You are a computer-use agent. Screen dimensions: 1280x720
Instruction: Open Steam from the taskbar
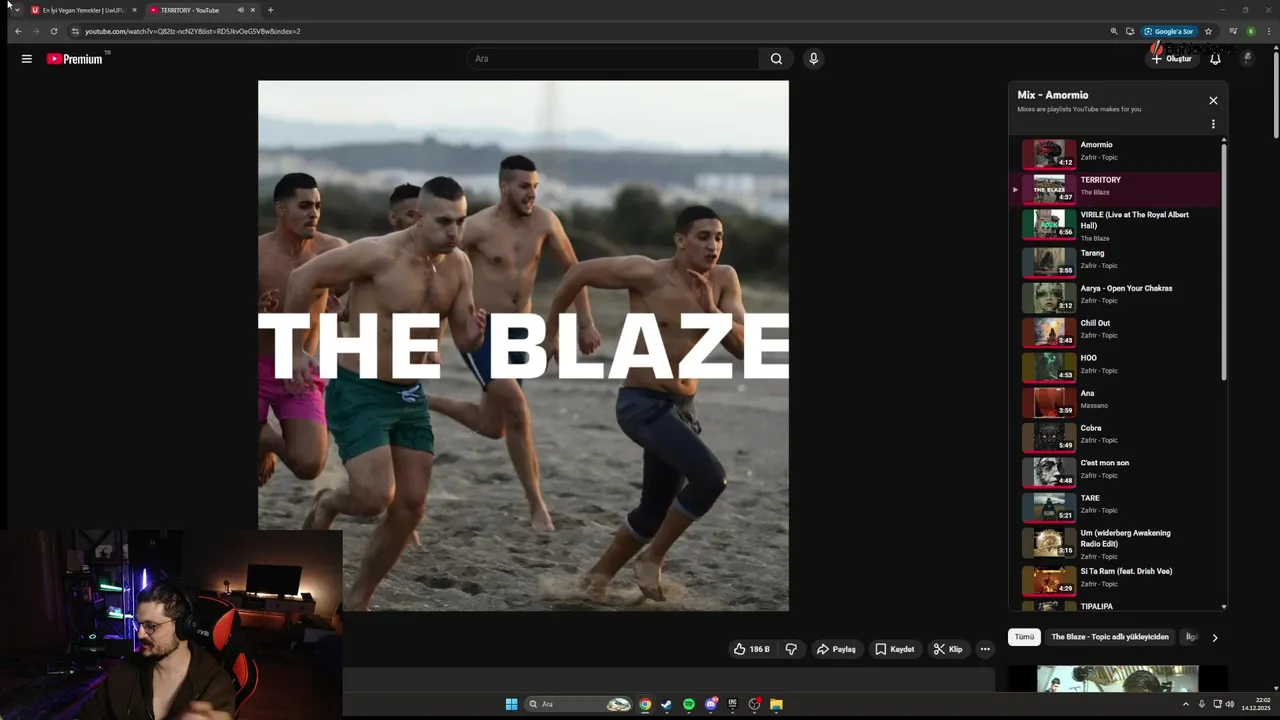[x=667, y=704]
